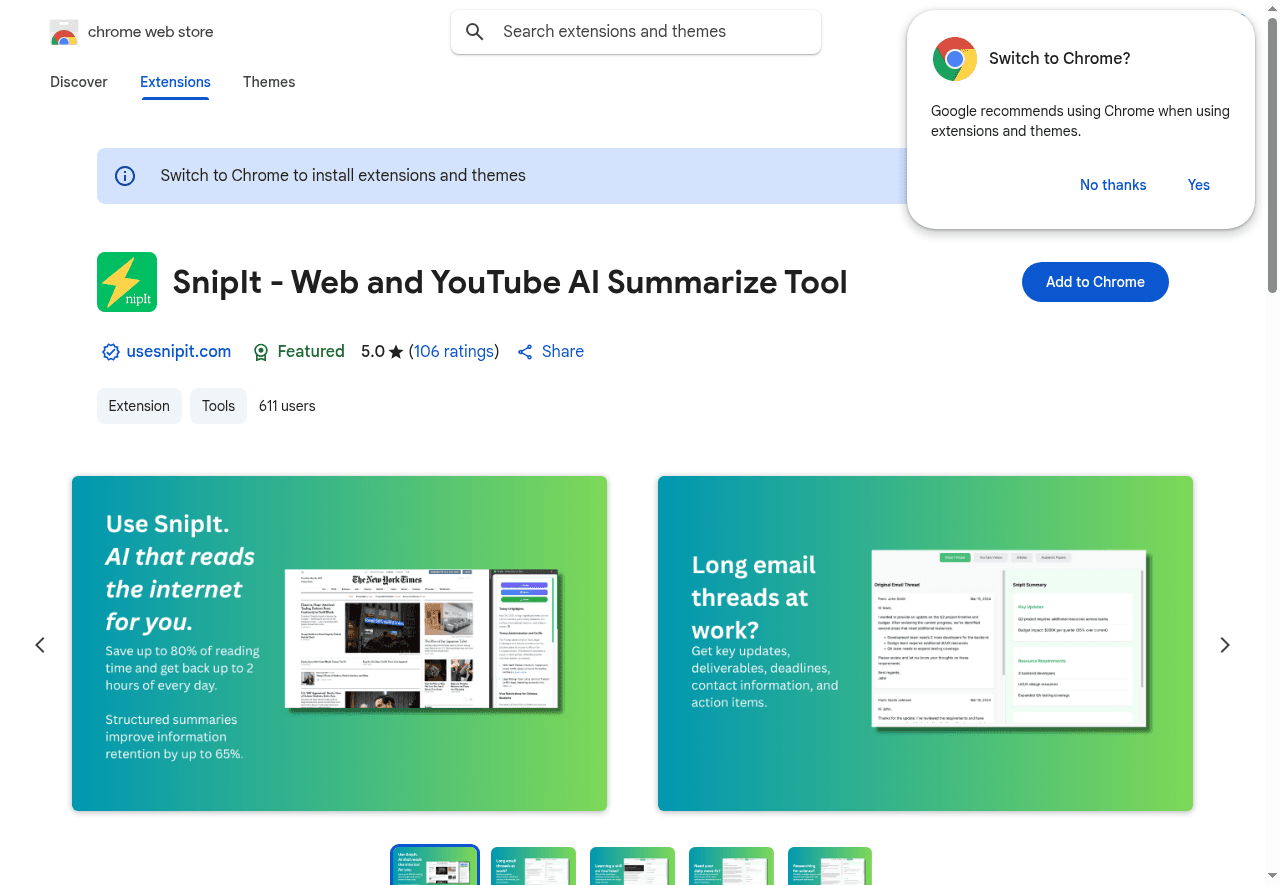Switch to the Discover tab

(x=78, y=82)
